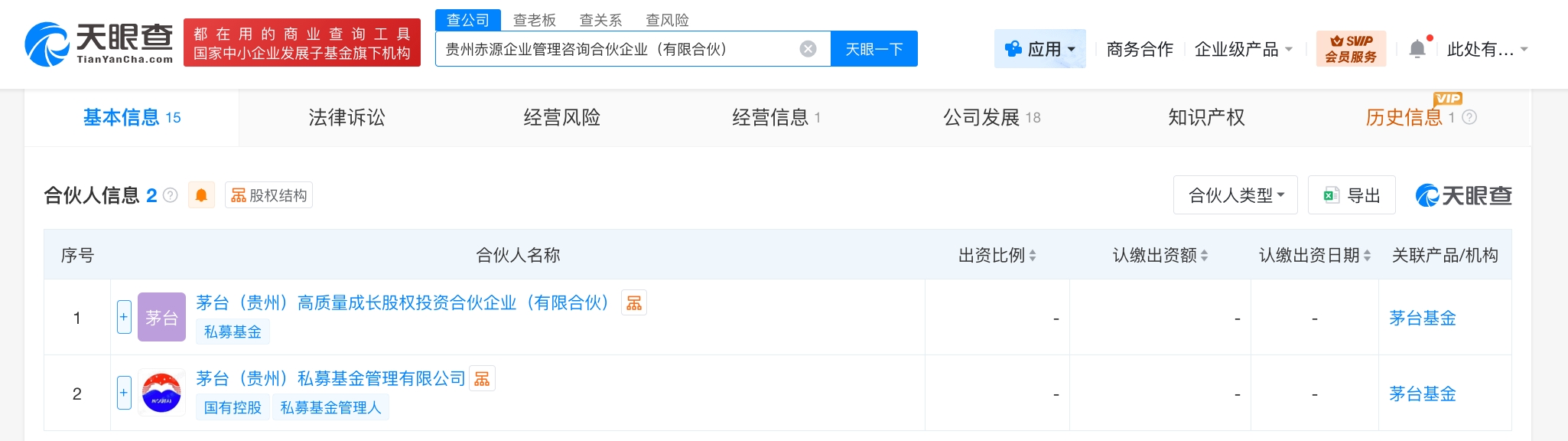Expand row 1 partner with plus button

pos(124,317)
